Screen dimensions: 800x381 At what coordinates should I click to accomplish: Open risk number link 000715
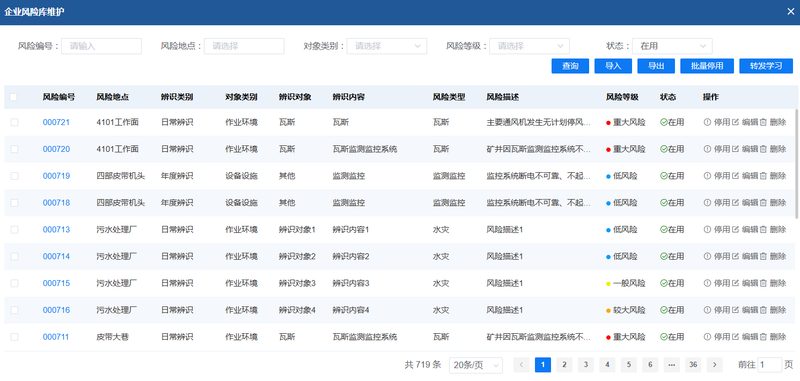click(x=56, y=283)
